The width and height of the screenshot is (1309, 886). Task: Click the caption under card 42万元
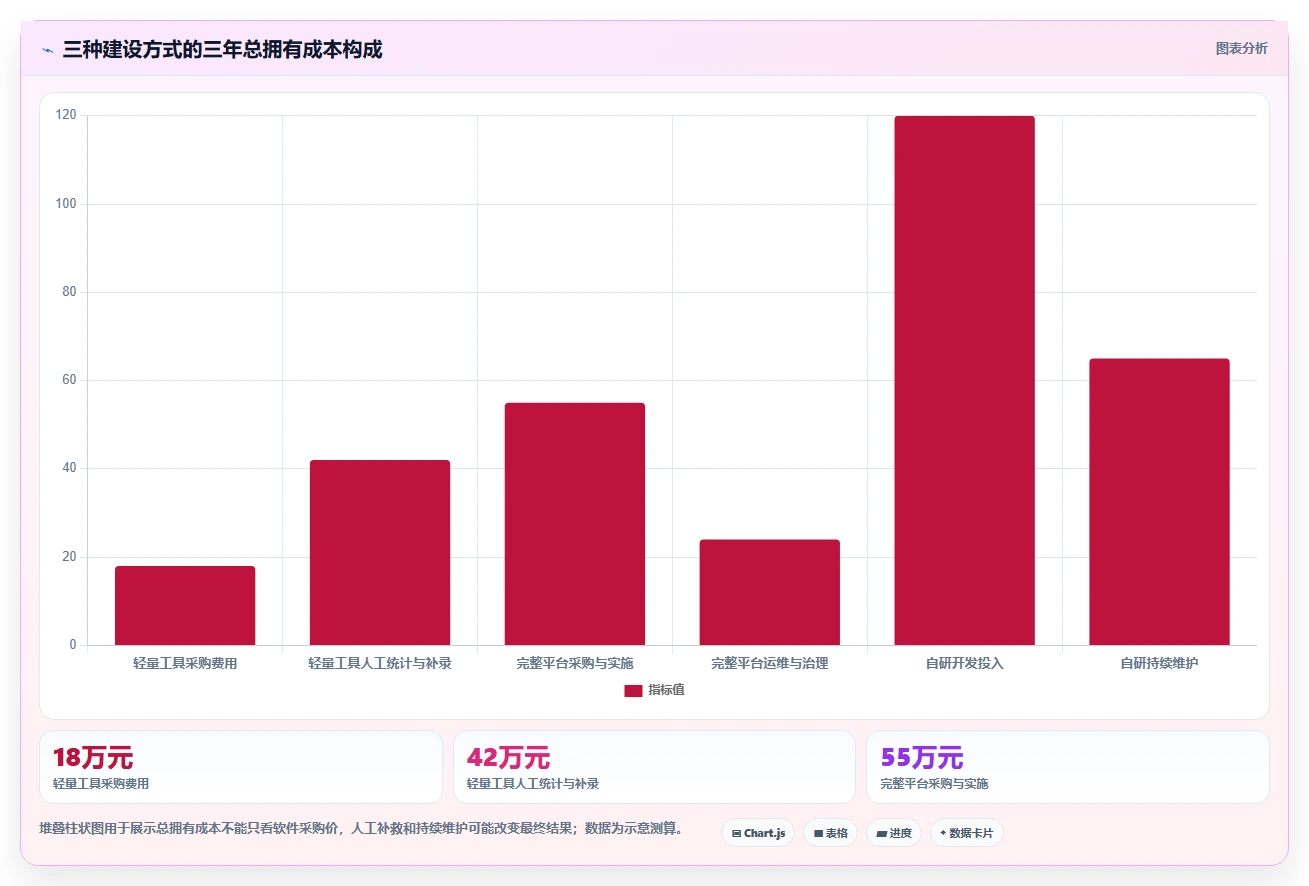tap(533, 784)
